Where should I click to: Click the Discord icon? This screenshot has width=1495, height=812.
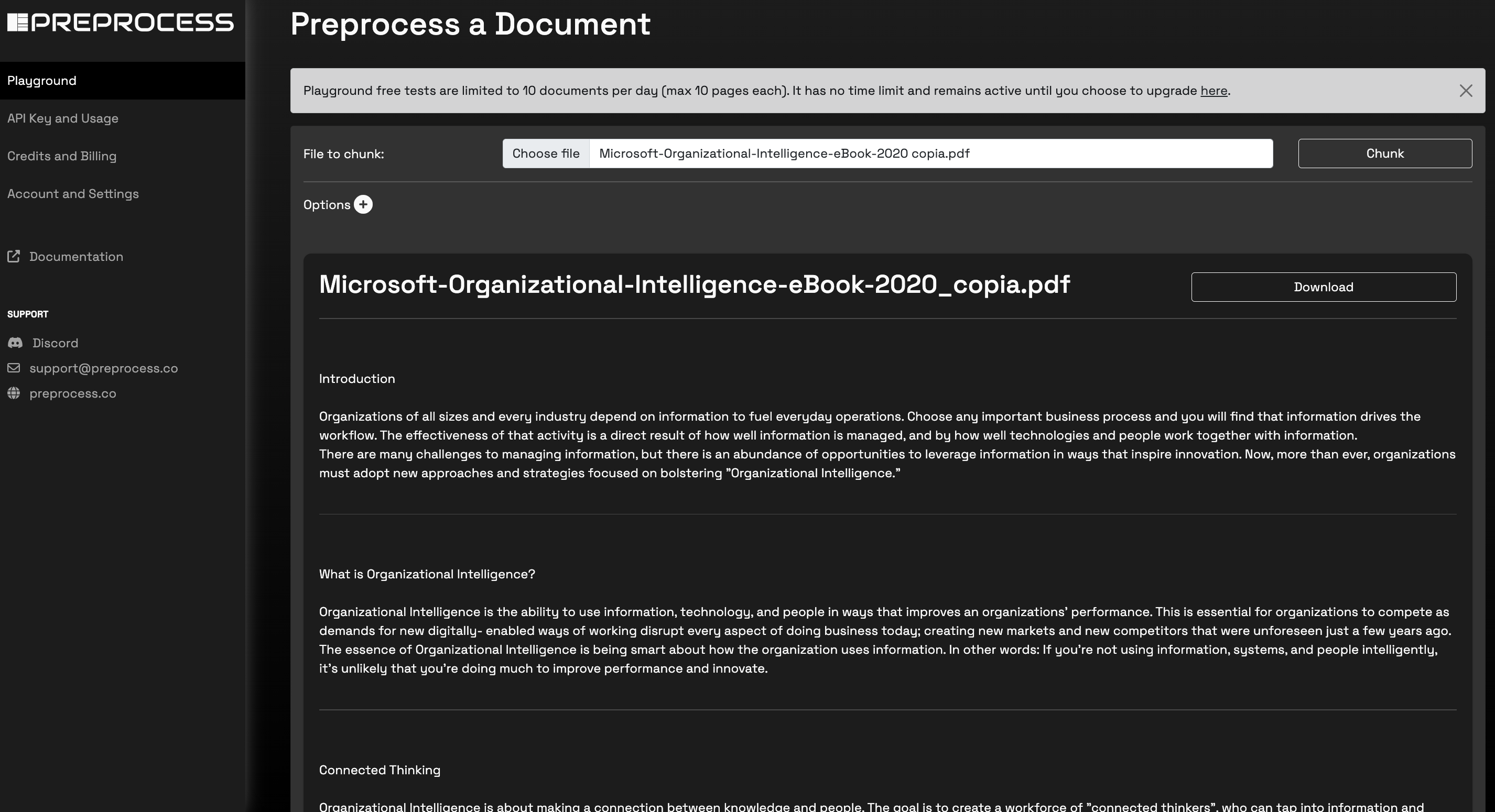click(15, 343)
